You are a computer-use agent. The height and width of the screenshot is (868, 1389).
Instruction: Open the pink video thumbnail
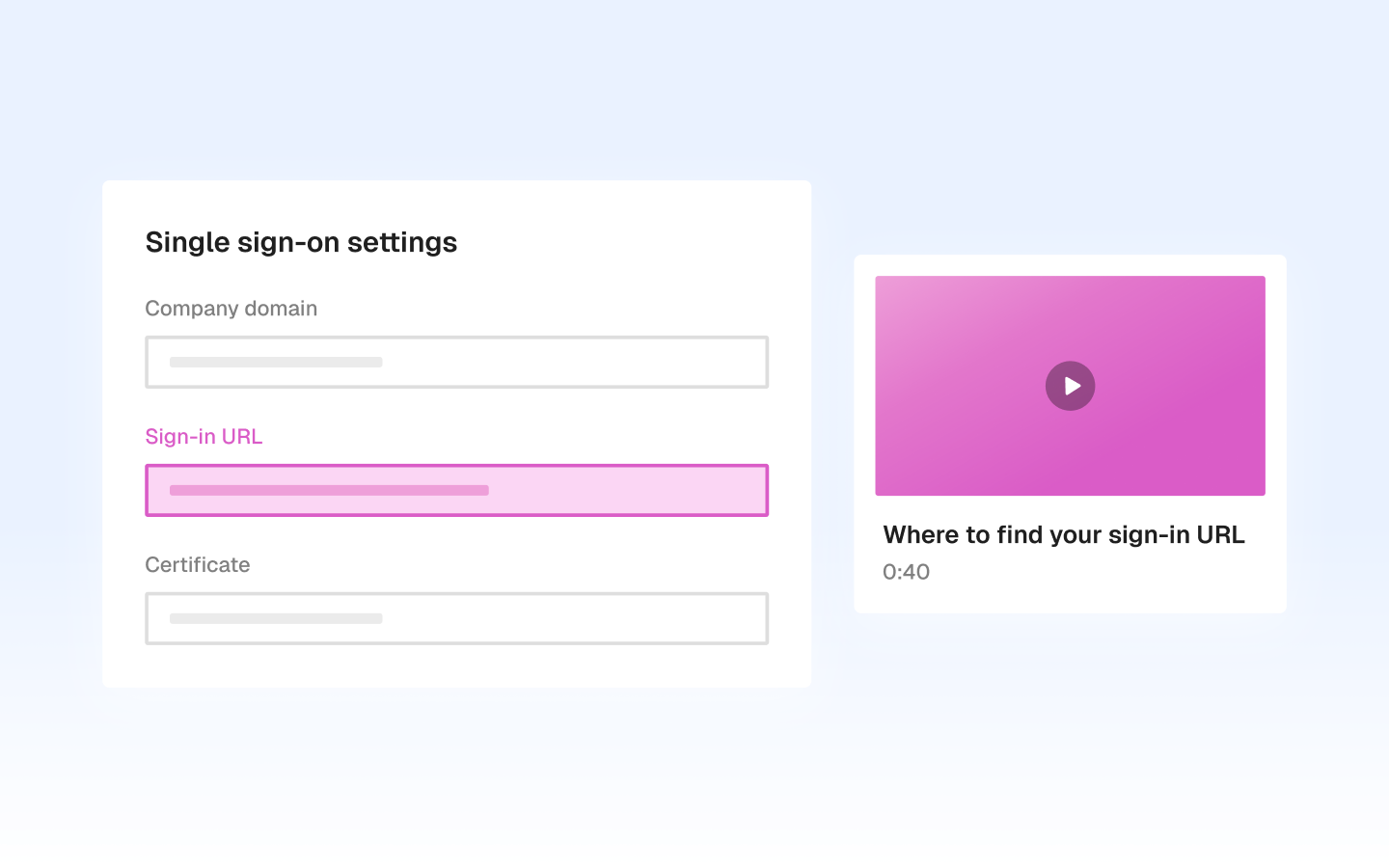pos(1070,386)
